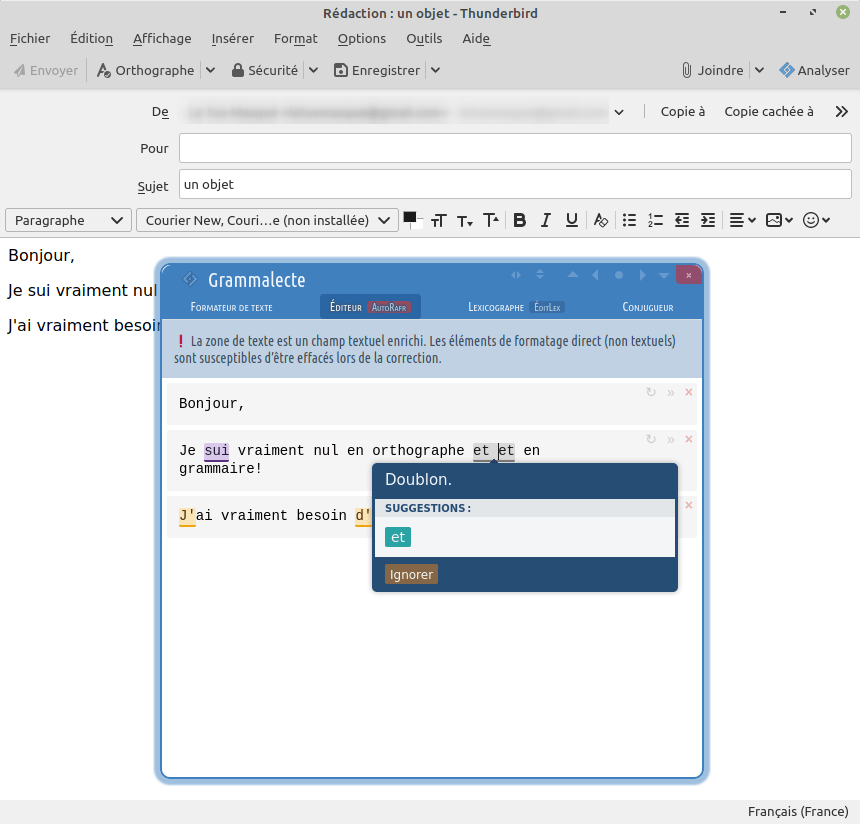Toggle bold formatting
This screenshot has width=860, height=824.
click(x=519, y=220)
